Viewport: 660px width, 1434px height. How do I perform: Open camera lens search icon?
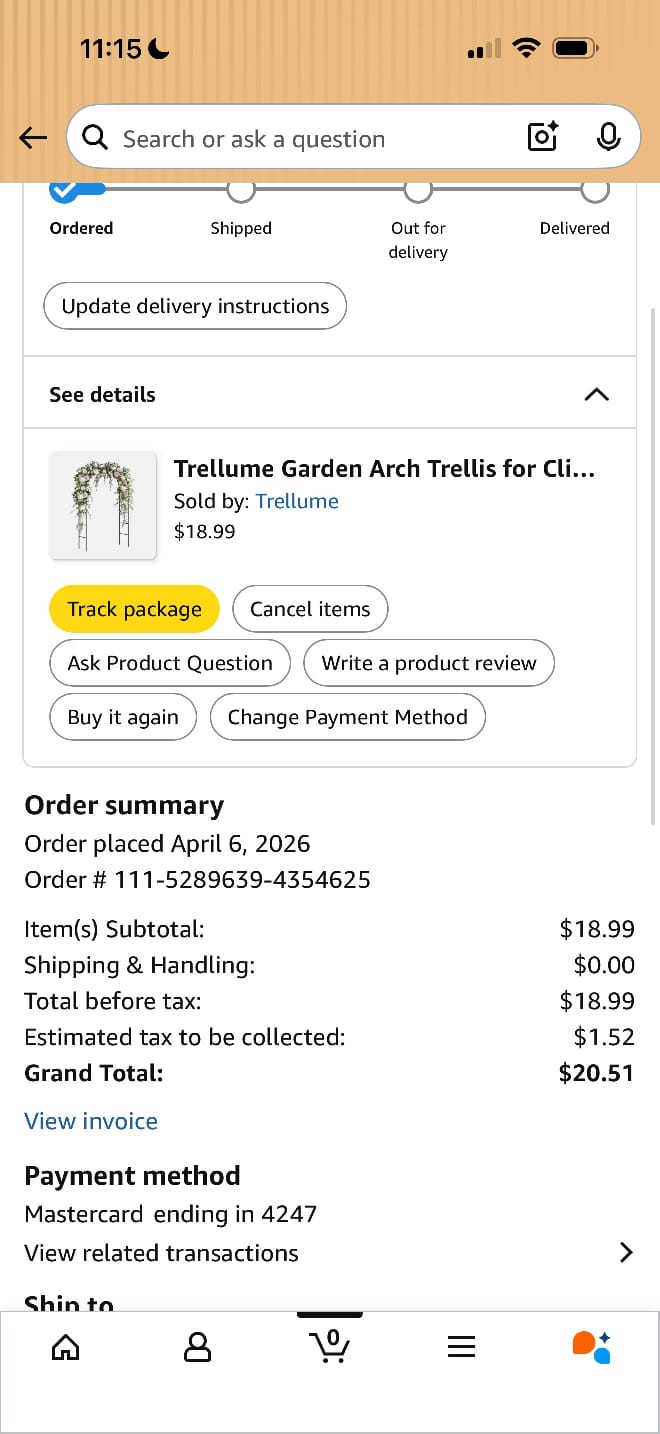542,137
